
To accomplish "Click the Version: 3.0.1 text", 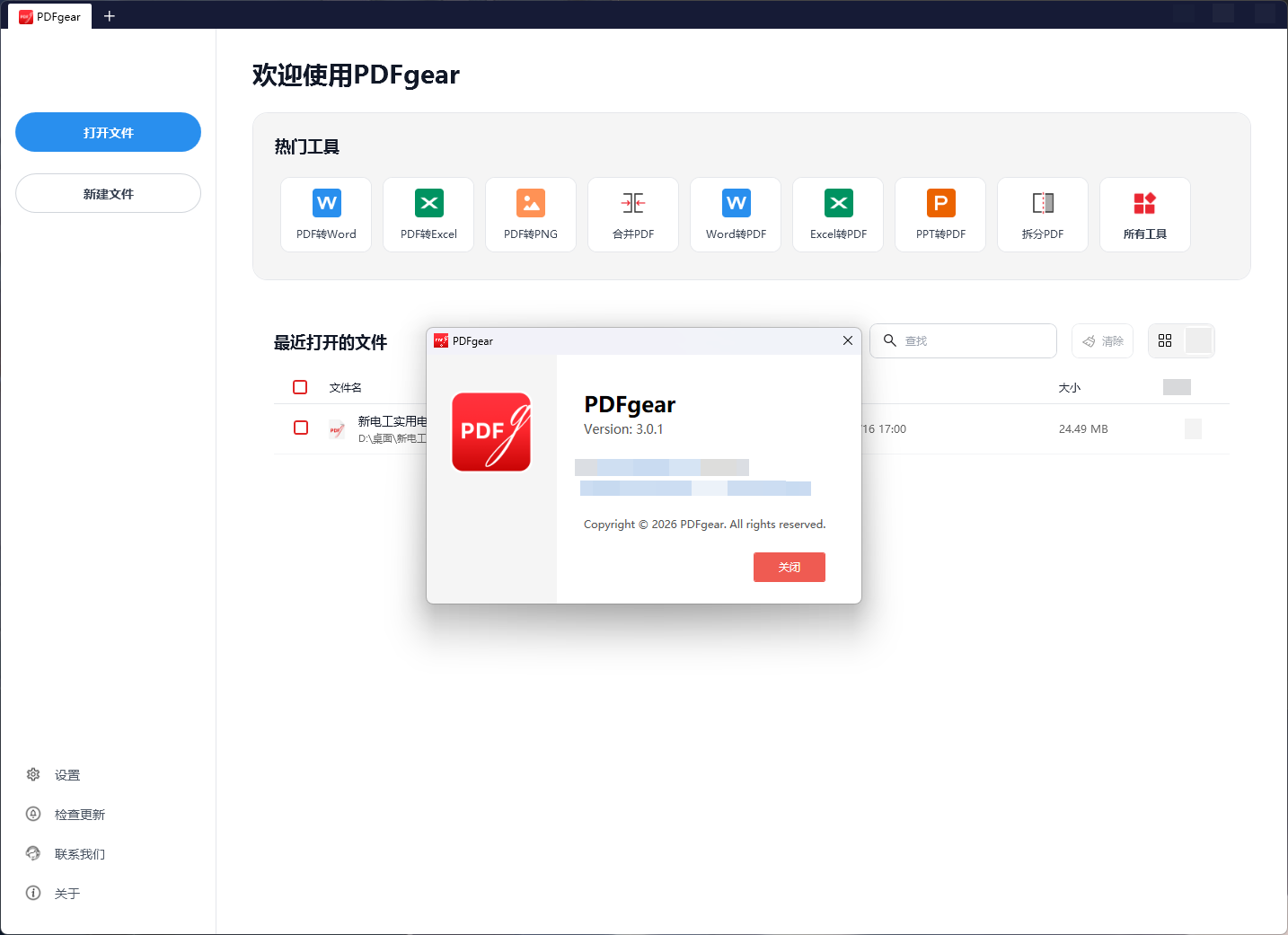I will [623, 429].
